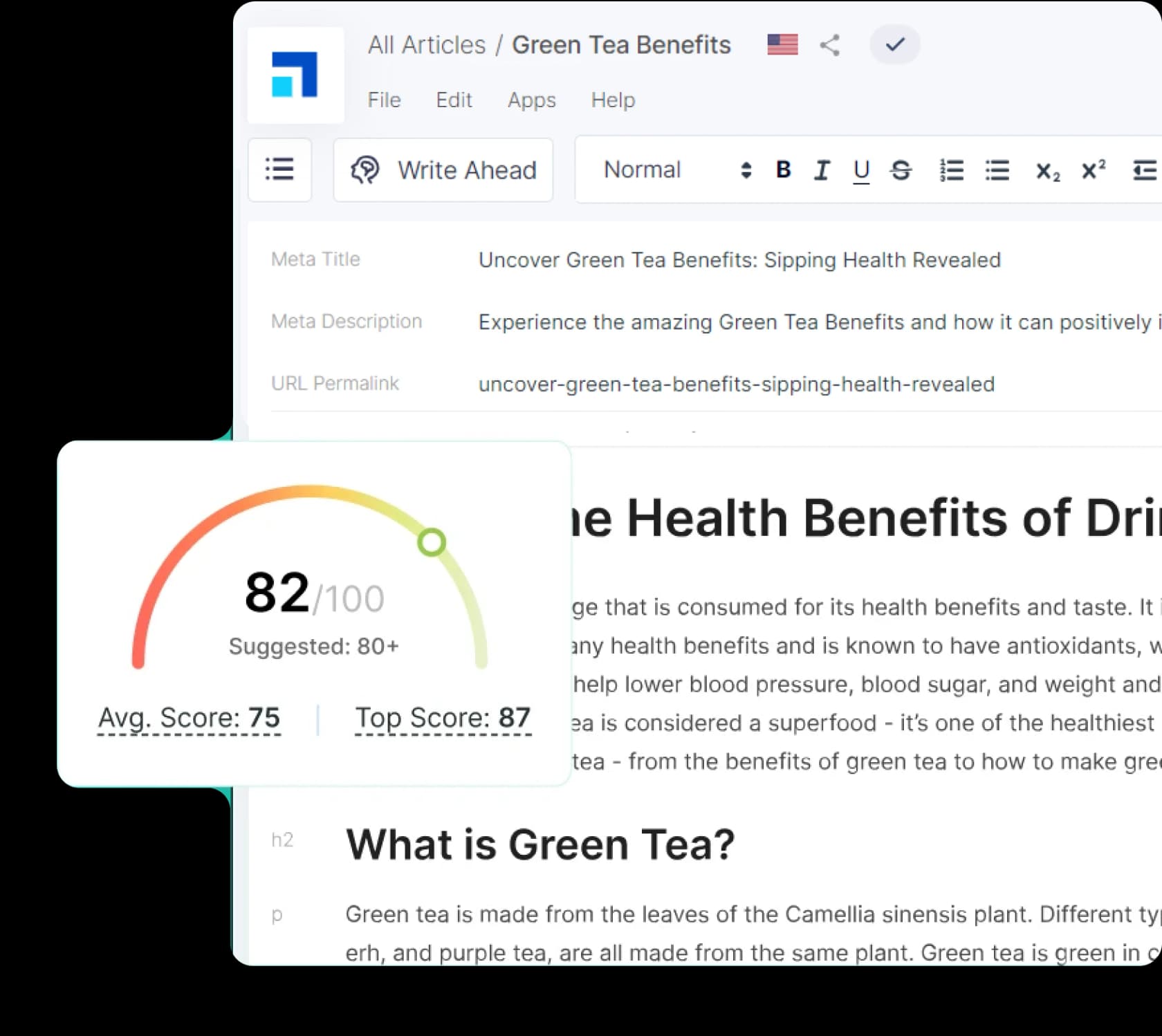Apply superscript formatting
Viewport: 1162px width, 1036px height.
(1093, 169)
